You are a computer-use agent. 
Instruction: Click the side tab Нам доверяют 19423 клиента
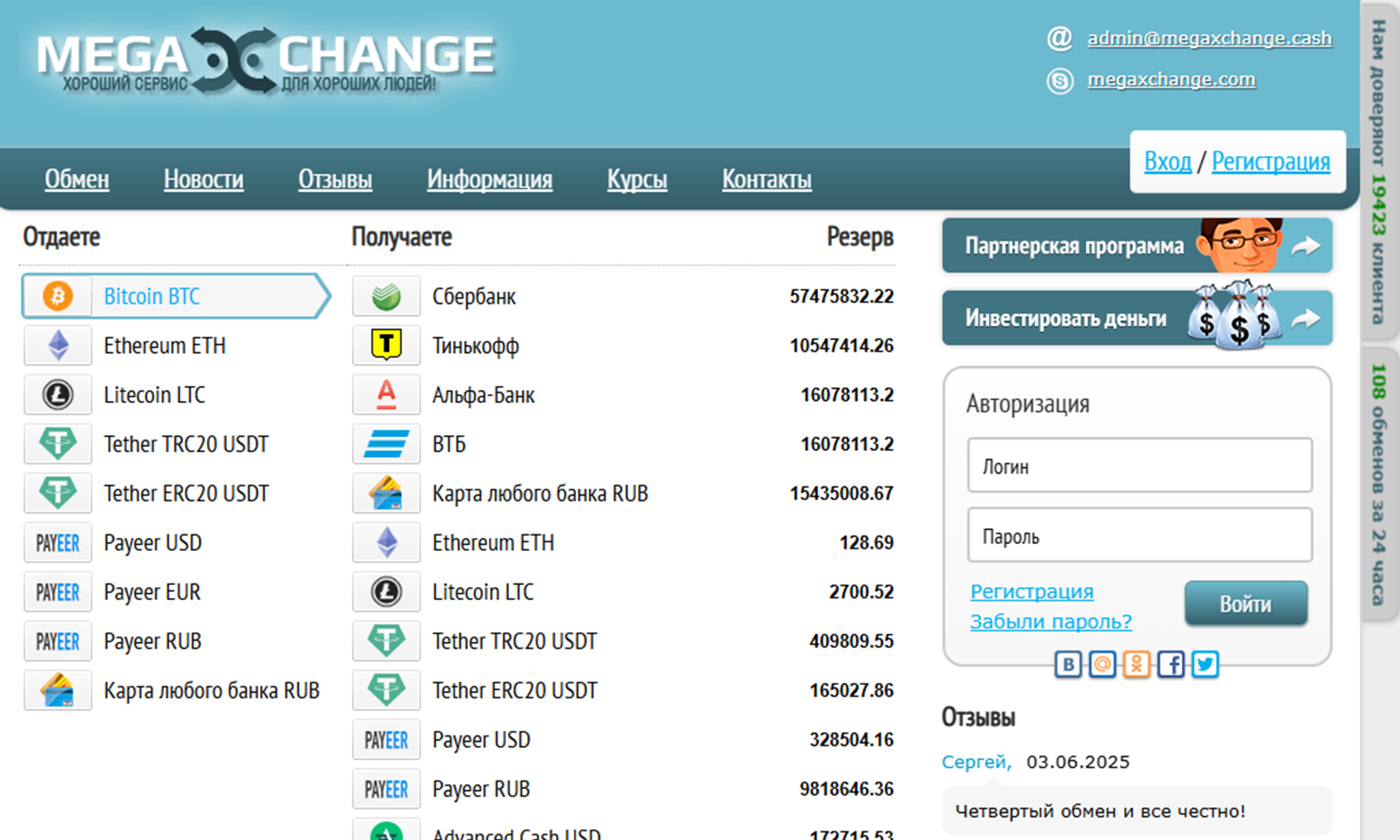pyautogui.click(x=1379, y=172)
